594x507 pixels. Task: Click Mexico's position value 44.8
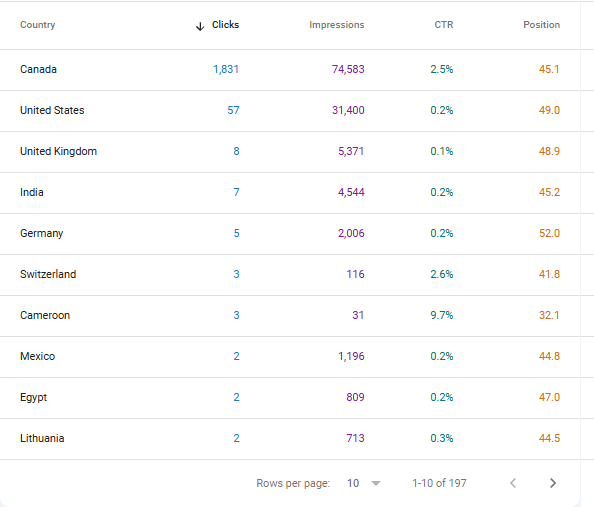[549, 356]
